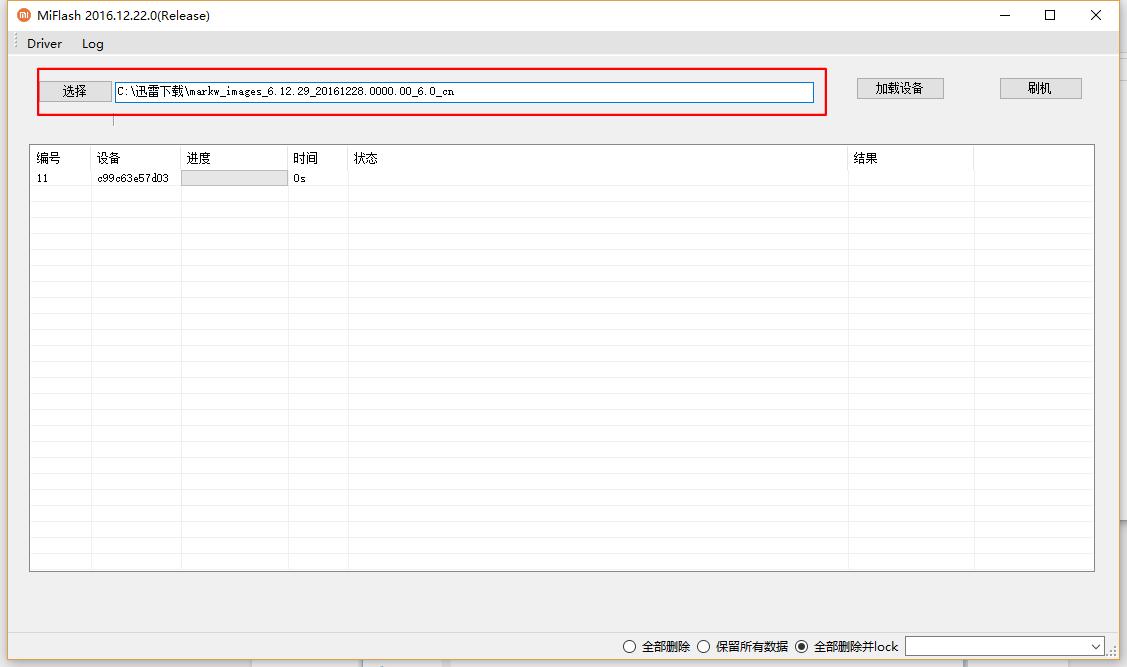The image size is (1127, 667).
Task: Expand the bottom-right script dropdown
Action: (1096, 646)
